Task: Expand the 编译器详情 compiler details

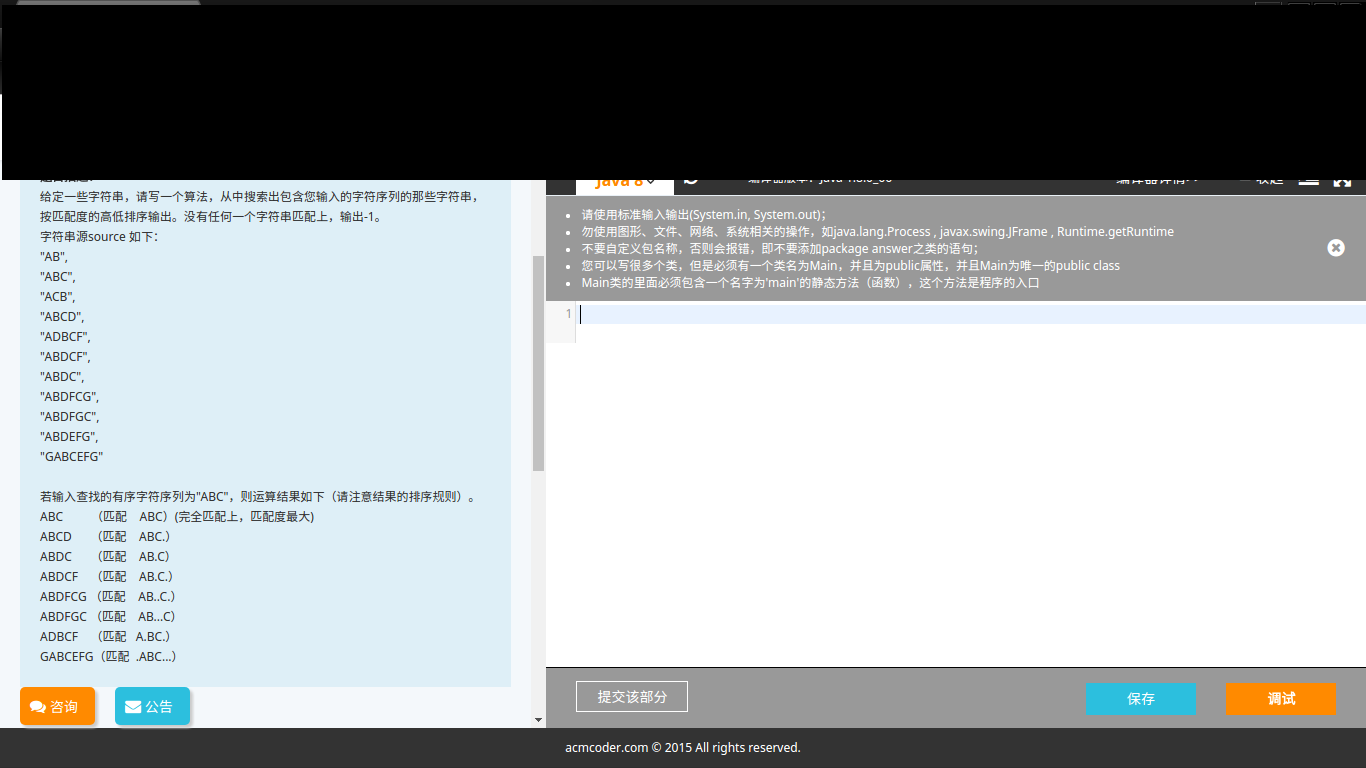Action: coord(1156,182)
